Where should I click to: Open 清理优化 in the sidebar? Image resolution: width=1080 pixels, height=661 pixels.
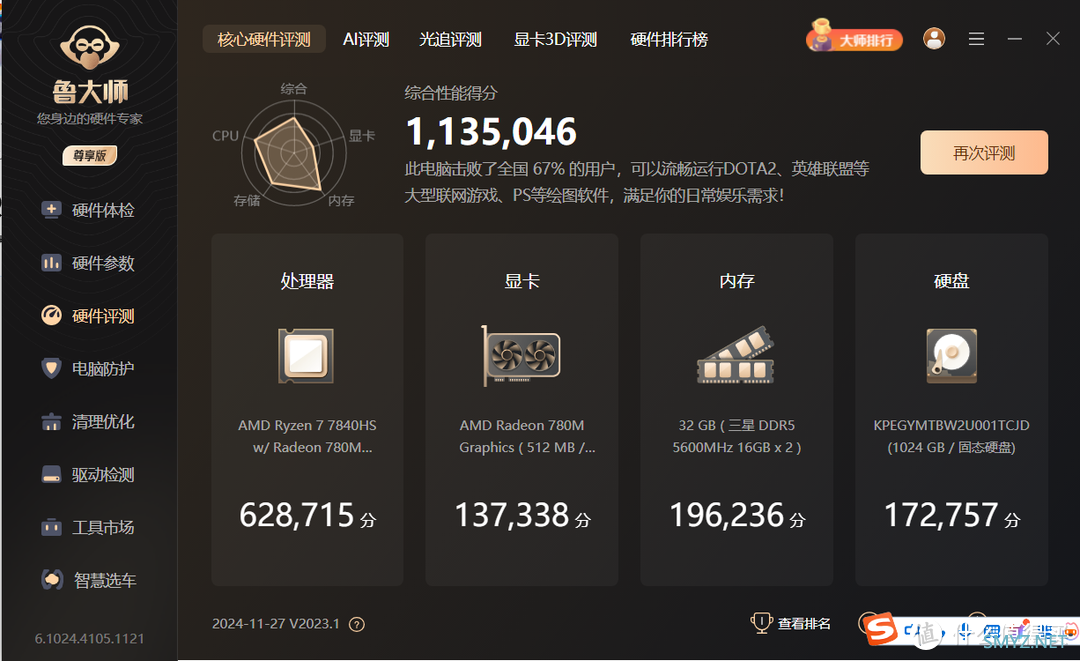[x=88, y=421]
